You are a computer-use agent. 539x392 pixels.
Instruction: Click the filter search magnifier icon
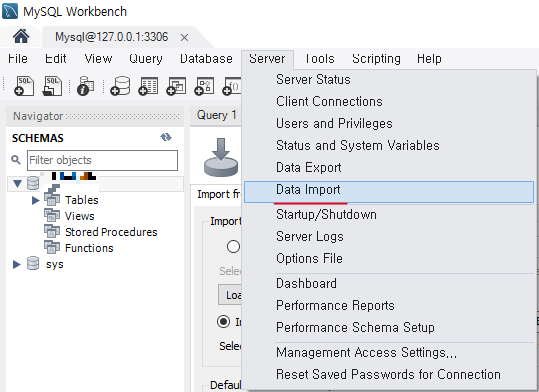[x=16, y=160]
